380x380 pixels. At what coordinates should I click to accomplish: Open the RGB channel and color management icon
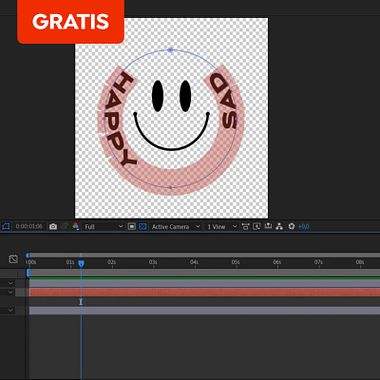pos(76,227)
